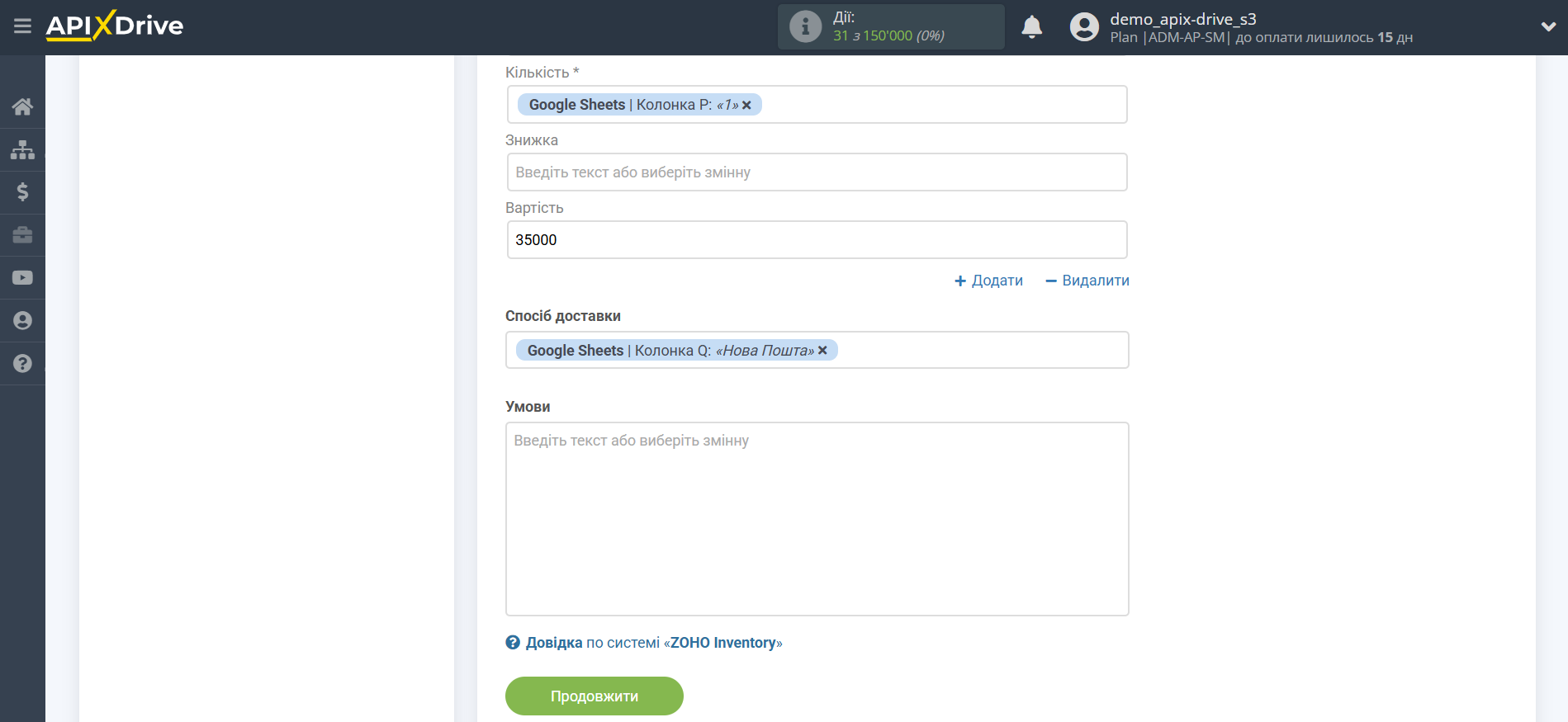The height and width of the screenshot is (722, 1568).
Task: Click the Умови text area
Action: click(x=817, y=519)
